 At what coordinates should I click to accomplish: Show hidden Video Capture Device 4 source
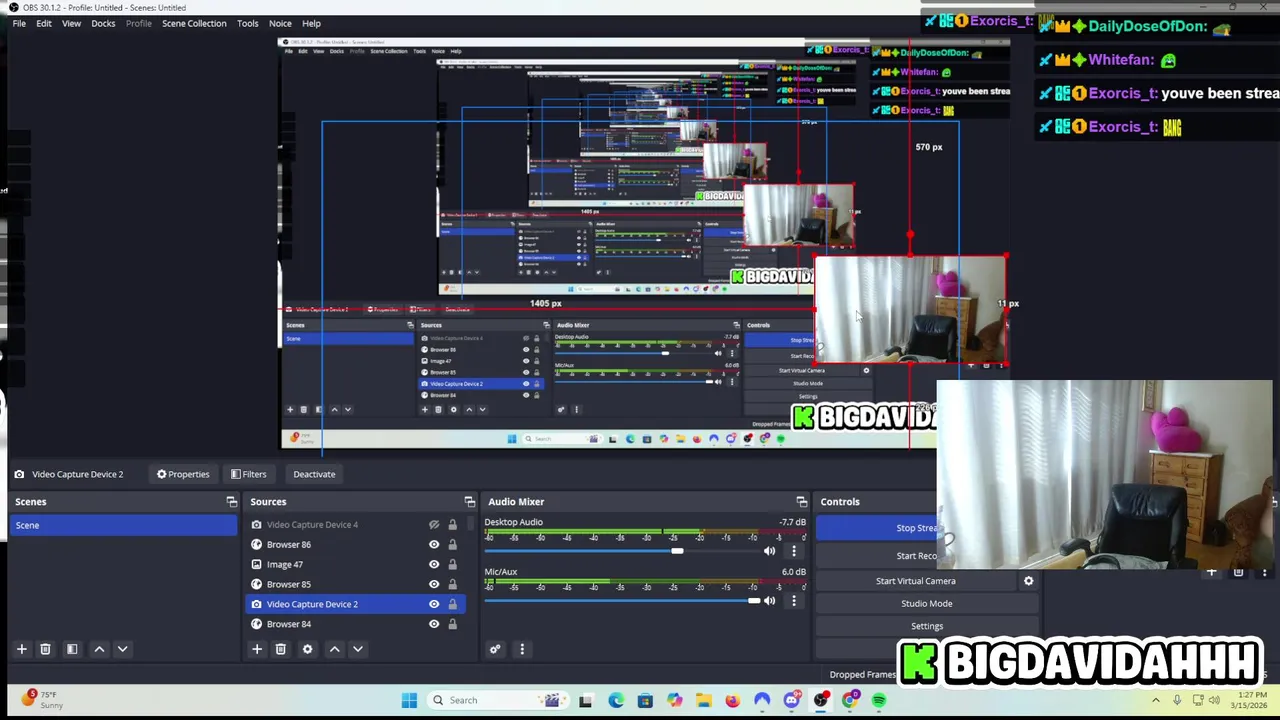pyautogui.click(x=434, y=524)
